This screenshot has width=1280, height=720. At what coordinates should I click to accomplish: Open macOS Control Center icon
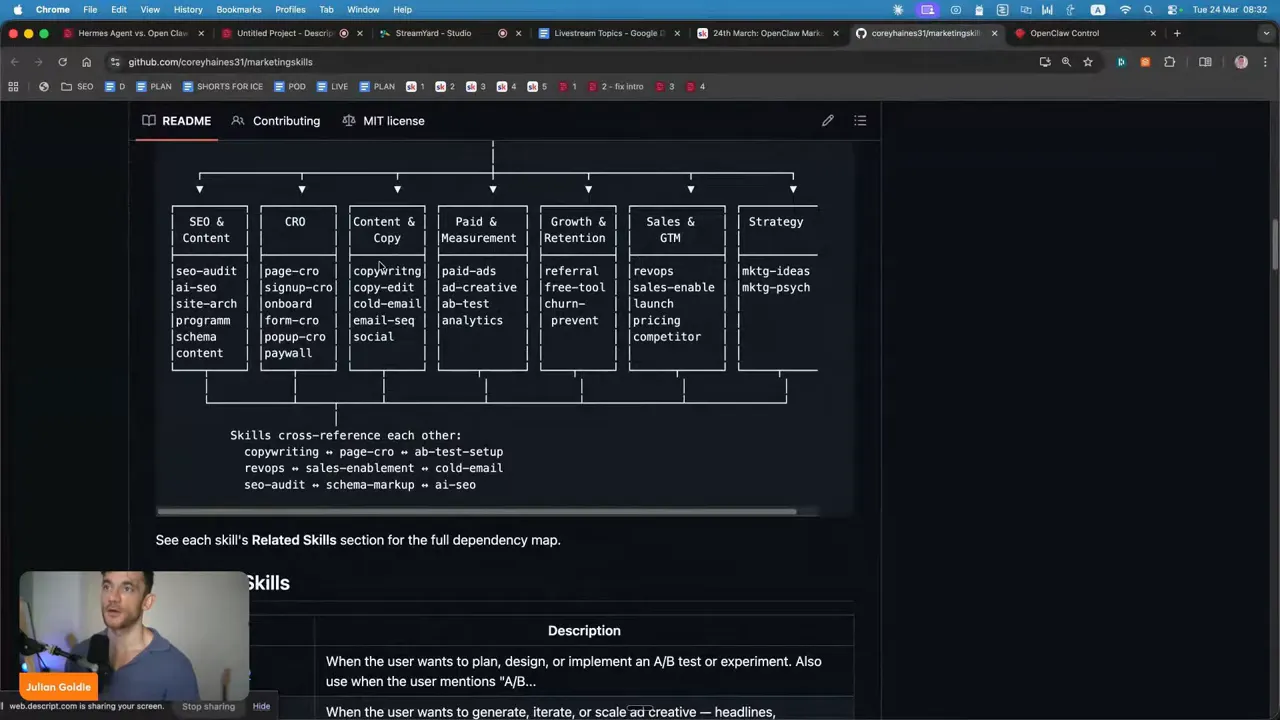point(1171,10)
